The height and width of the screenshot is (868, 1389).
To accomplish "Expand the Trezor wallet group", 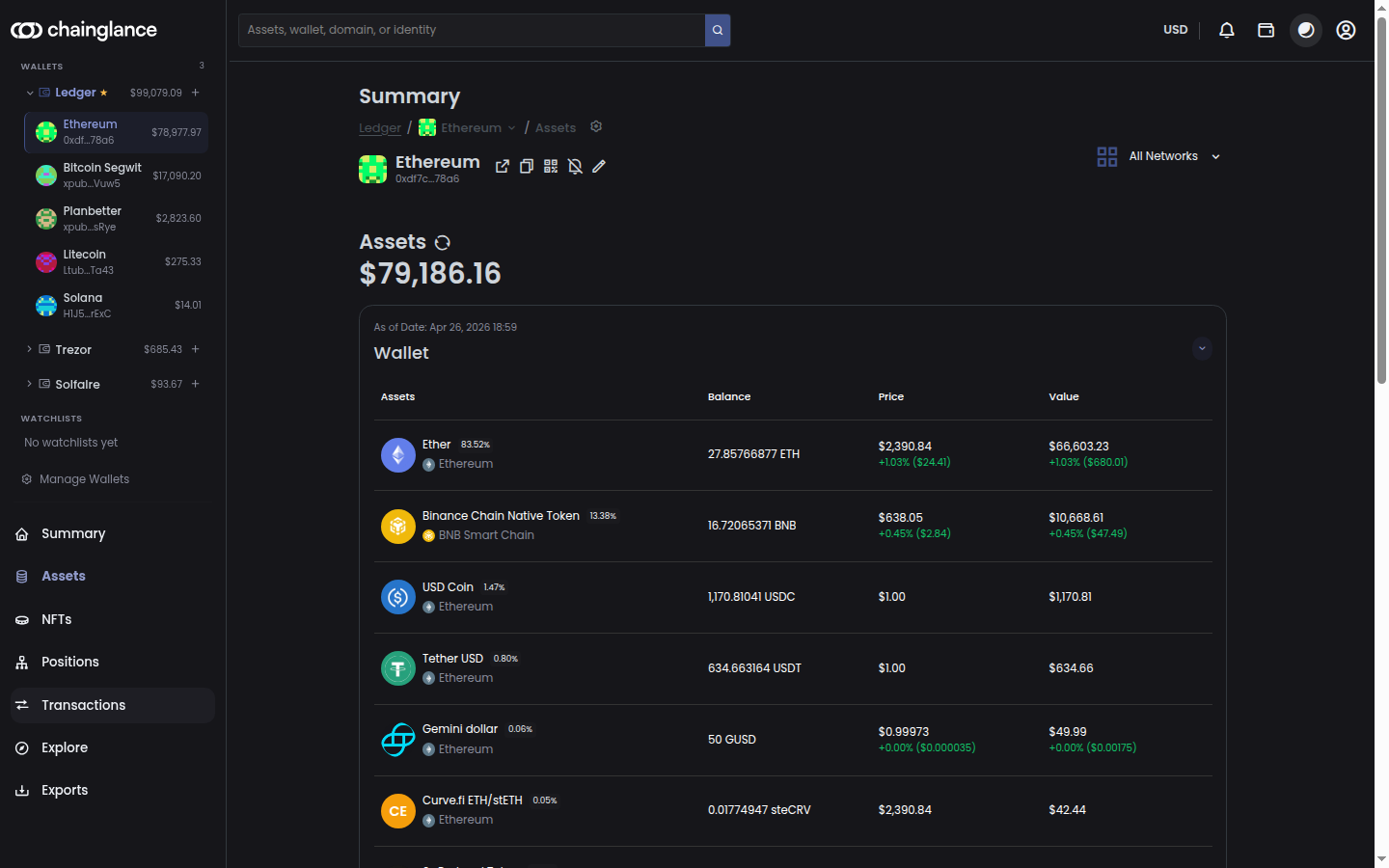I will pyautogui.click(x=30, y=349).
